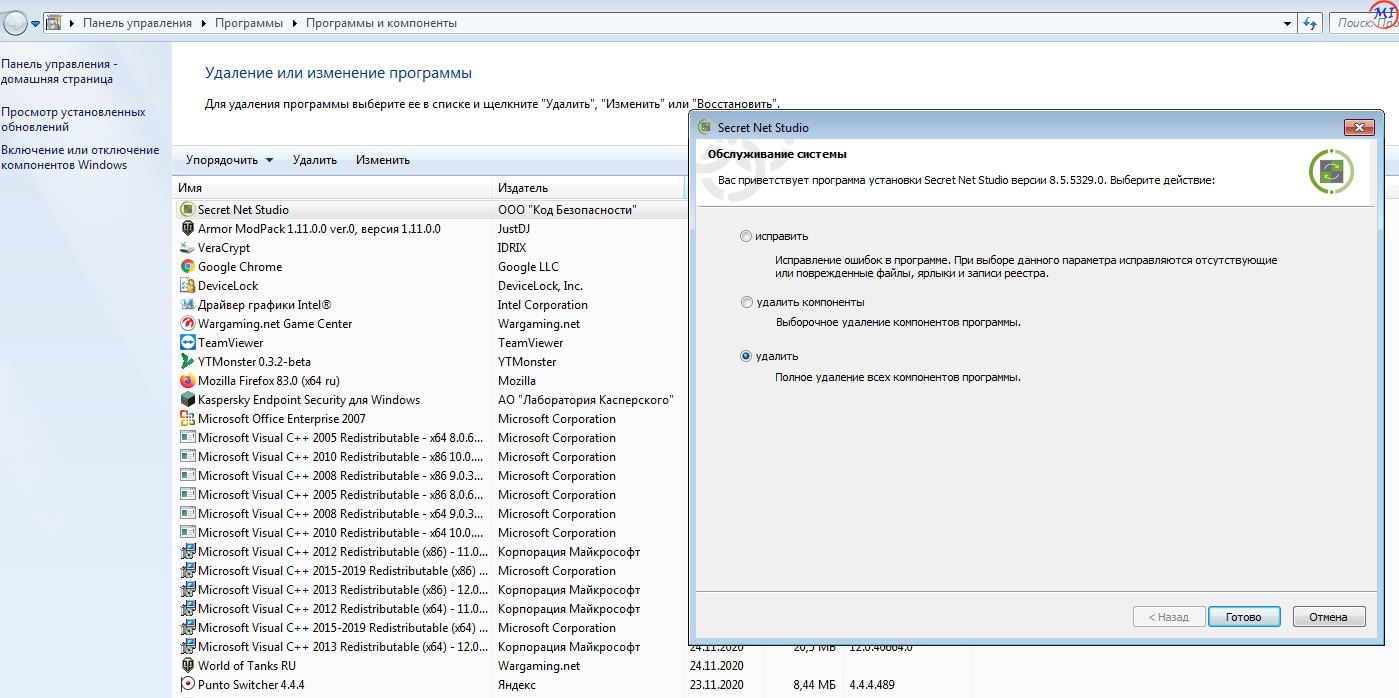
Task: Select the "АО "Лаборатория Касперского"" publisher cell
Action: tap(586, 400)
